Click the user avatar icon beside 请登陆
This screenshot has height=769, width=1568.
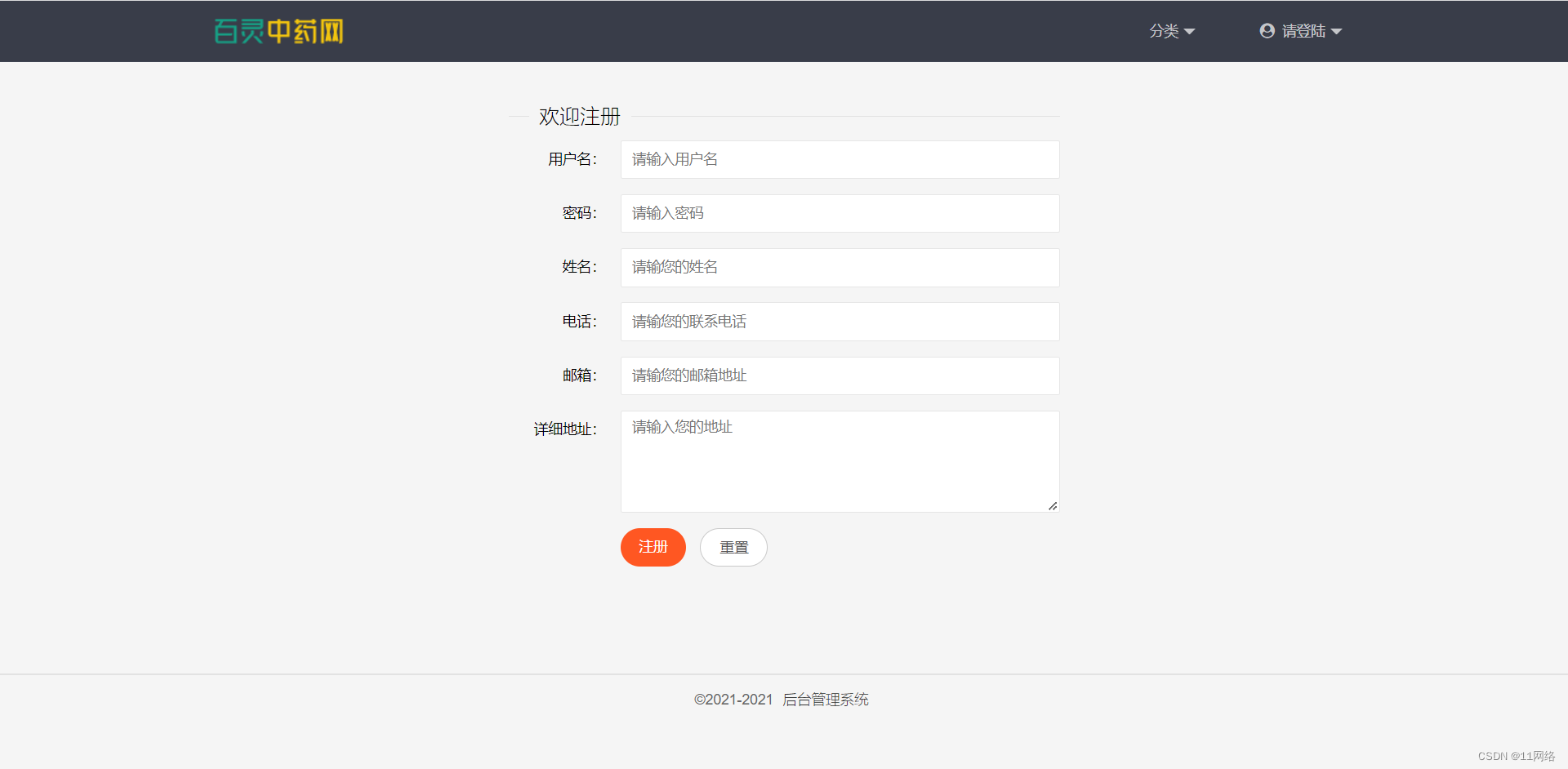(1267, 29)
